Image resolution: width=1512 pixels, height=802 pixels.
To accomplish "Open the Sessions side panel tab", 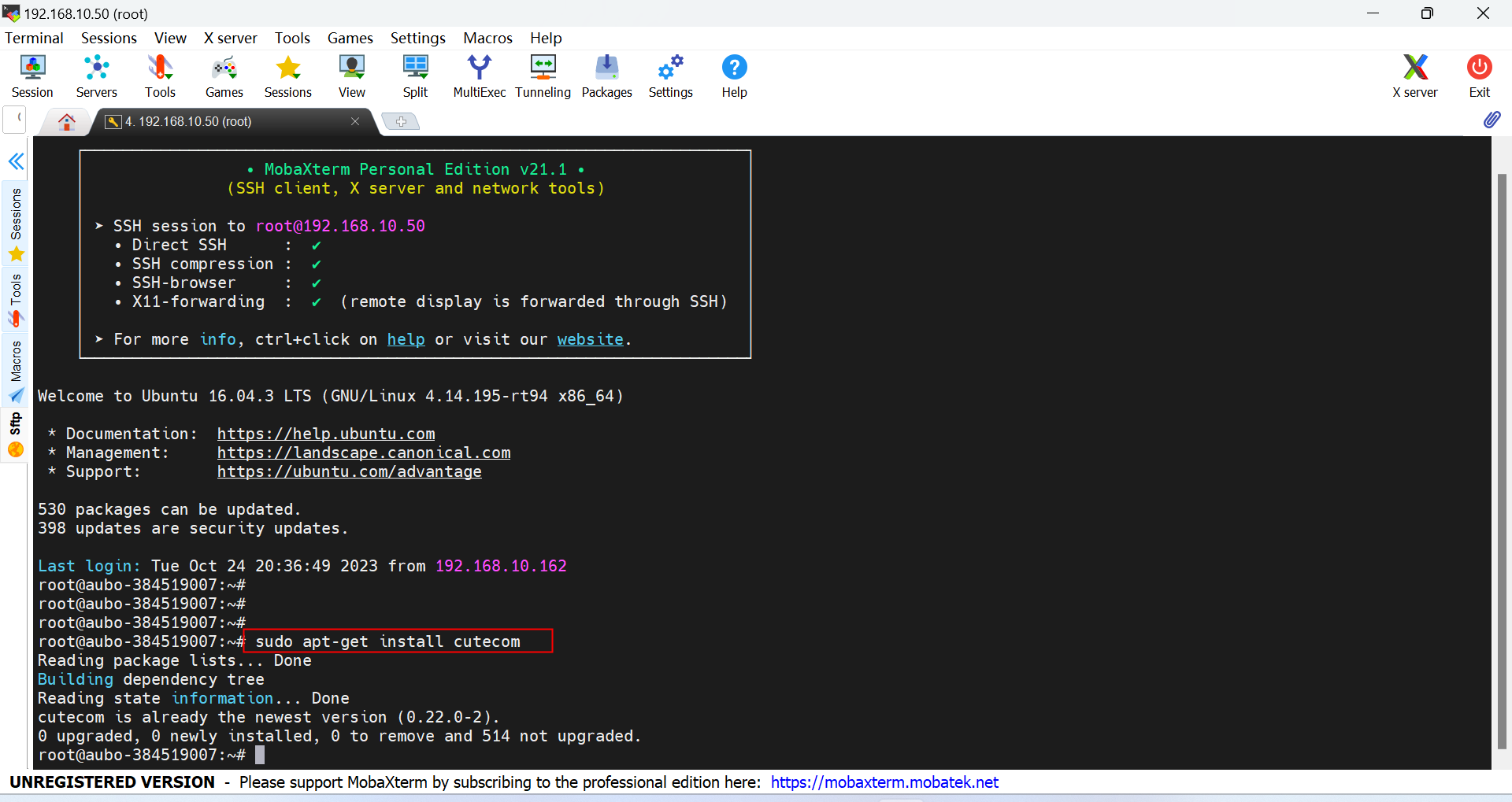I will click(x=16, y=223).
